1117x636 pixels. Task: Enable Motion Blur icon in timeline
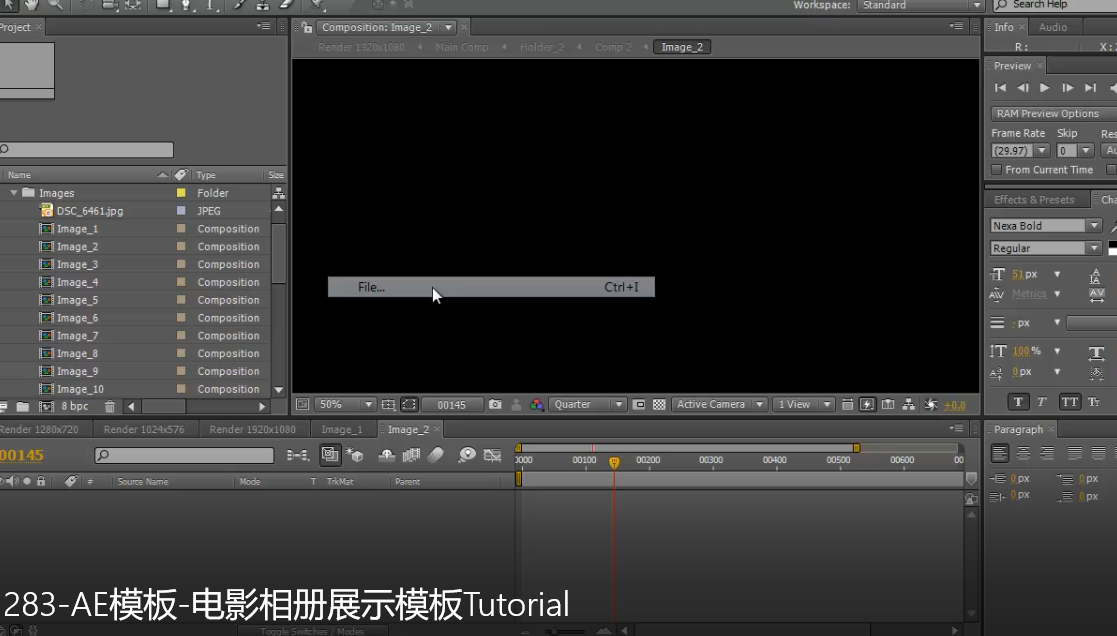[435, 455]
